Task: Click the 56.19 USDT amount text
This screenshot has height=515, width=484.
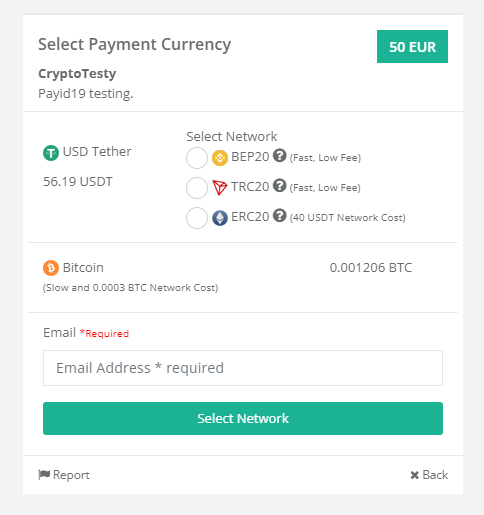Action: [x=78, y=182]
